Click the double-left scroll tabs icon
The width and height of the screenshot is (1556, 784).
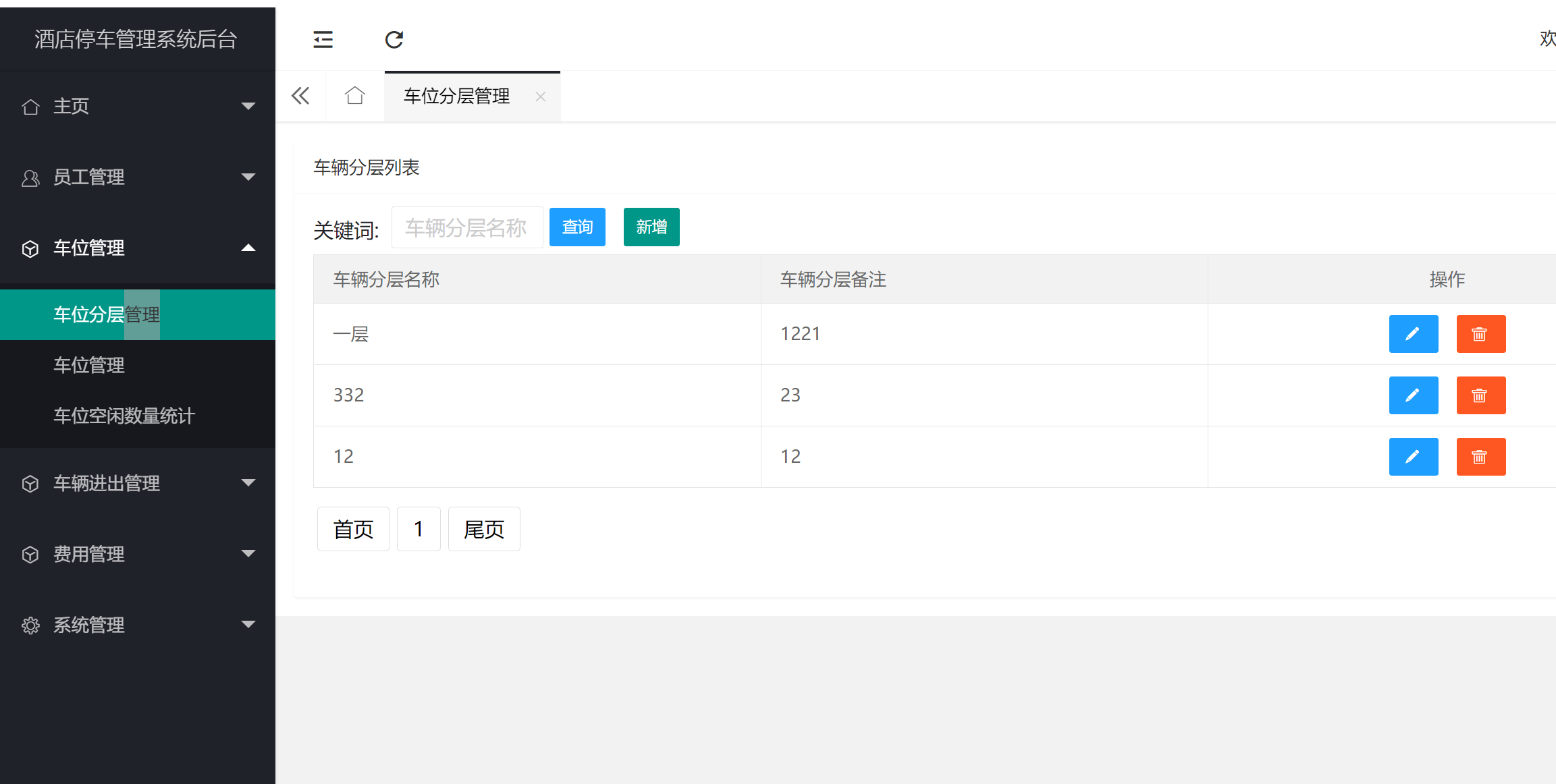tap(300, 96)
